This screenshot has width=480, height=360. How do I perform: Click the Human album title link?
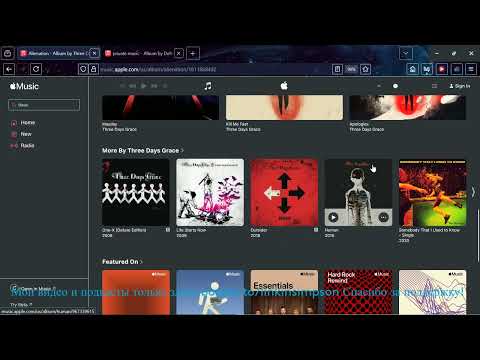tap(331, 230)
